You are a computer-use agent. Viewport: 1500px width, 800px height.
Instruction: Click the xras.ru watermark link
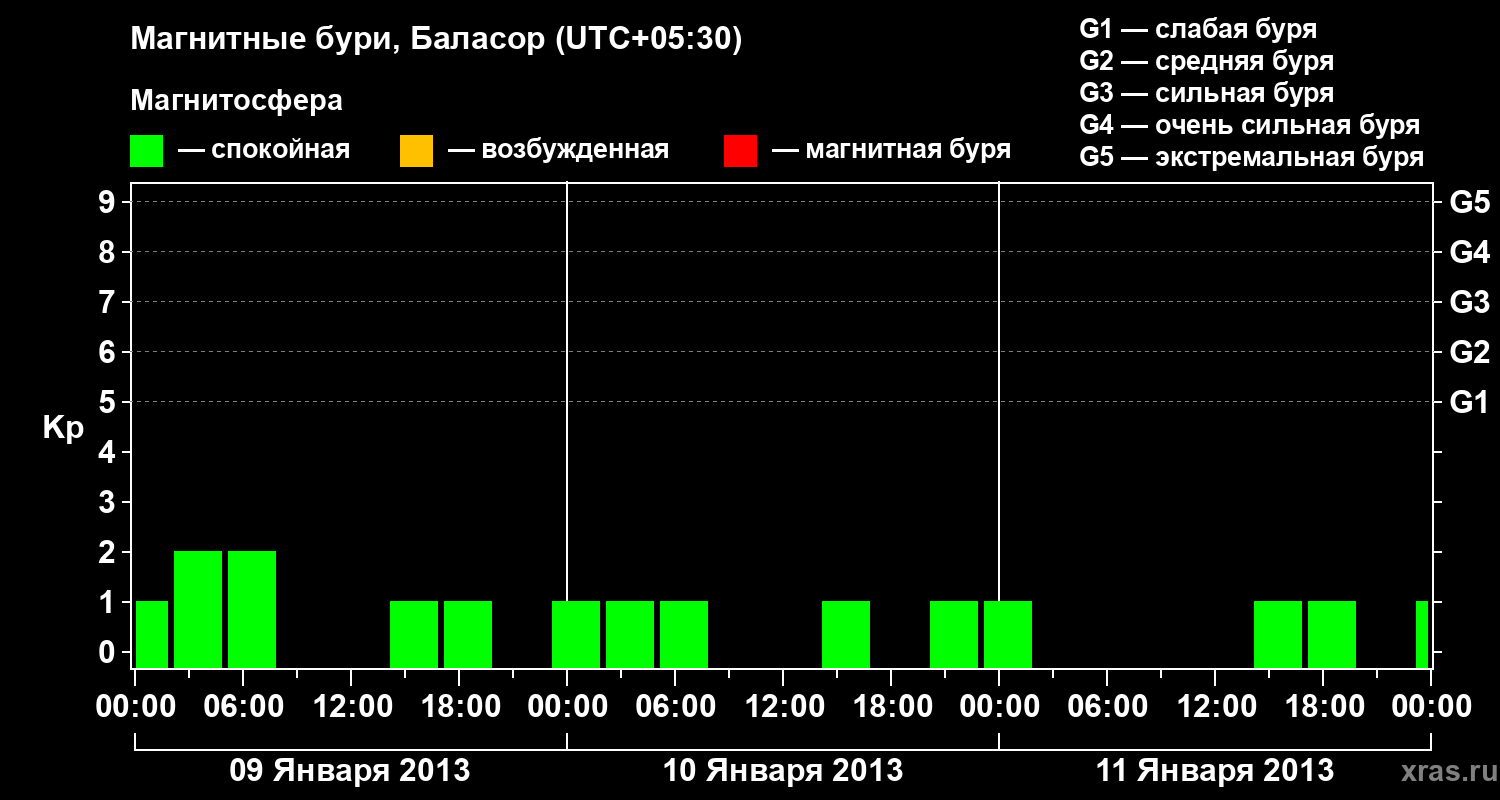(1444, 771)
